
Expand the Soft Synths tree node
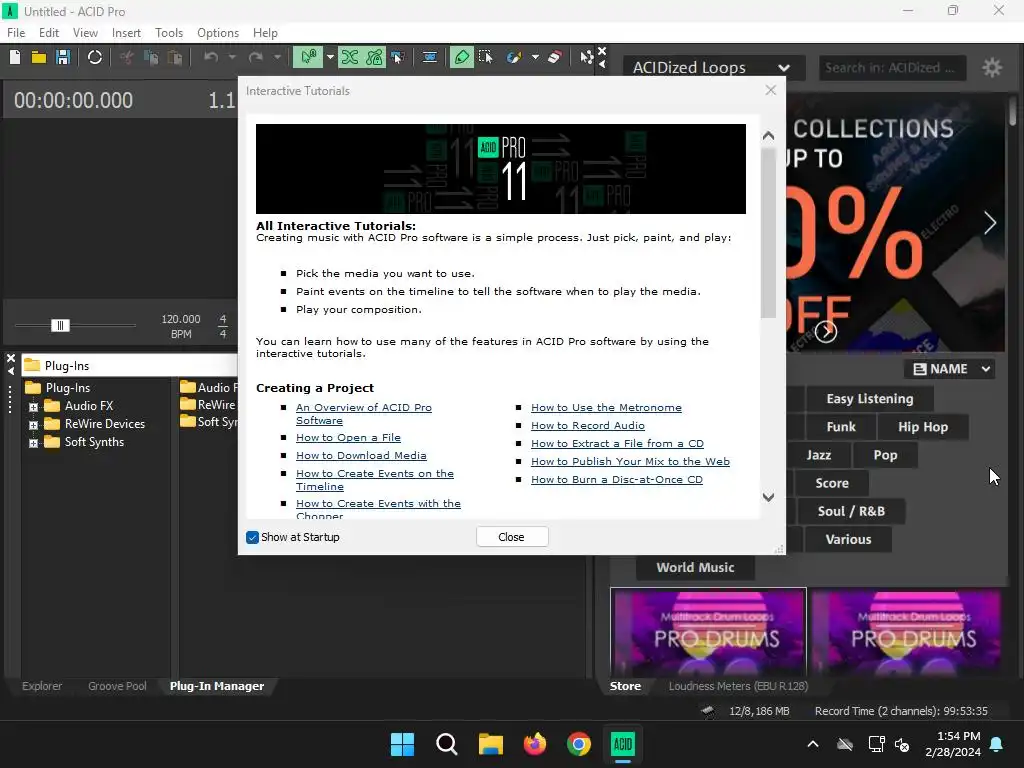pyautogui.click(x=33, y=443)
